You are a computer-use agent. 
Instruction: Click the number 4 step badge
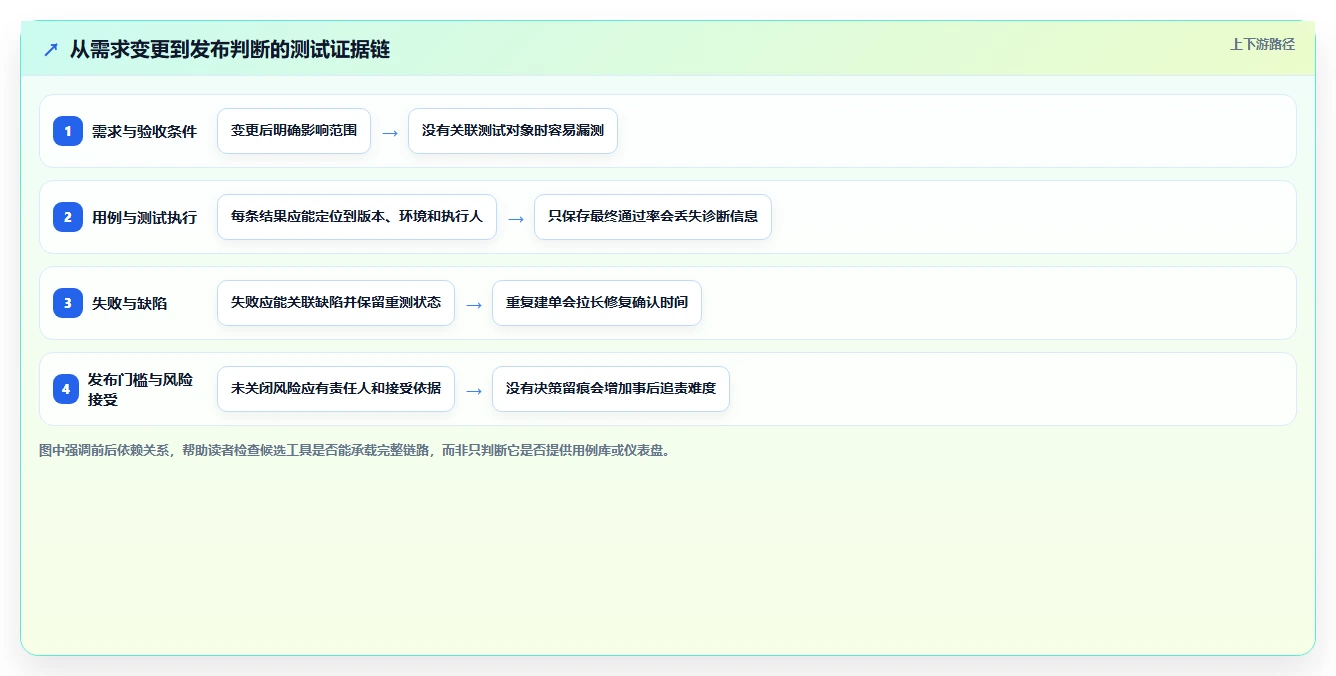[x=66, y=389]
